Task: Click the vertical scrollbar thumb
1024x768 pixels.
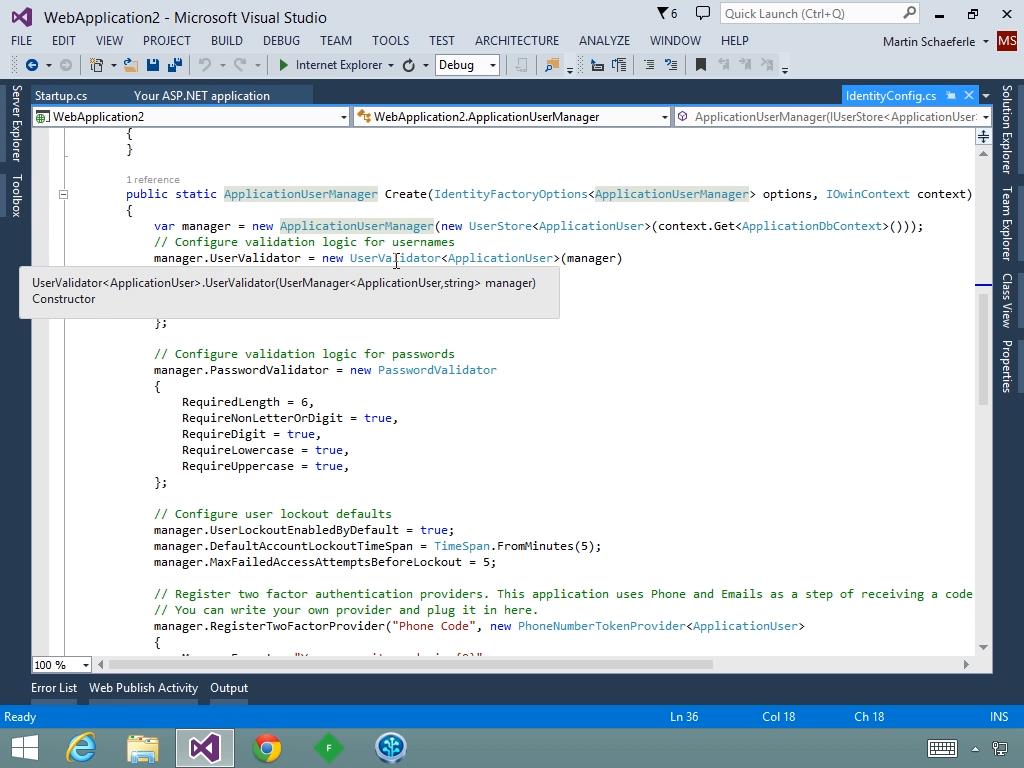Action: [x=983, y=349]
